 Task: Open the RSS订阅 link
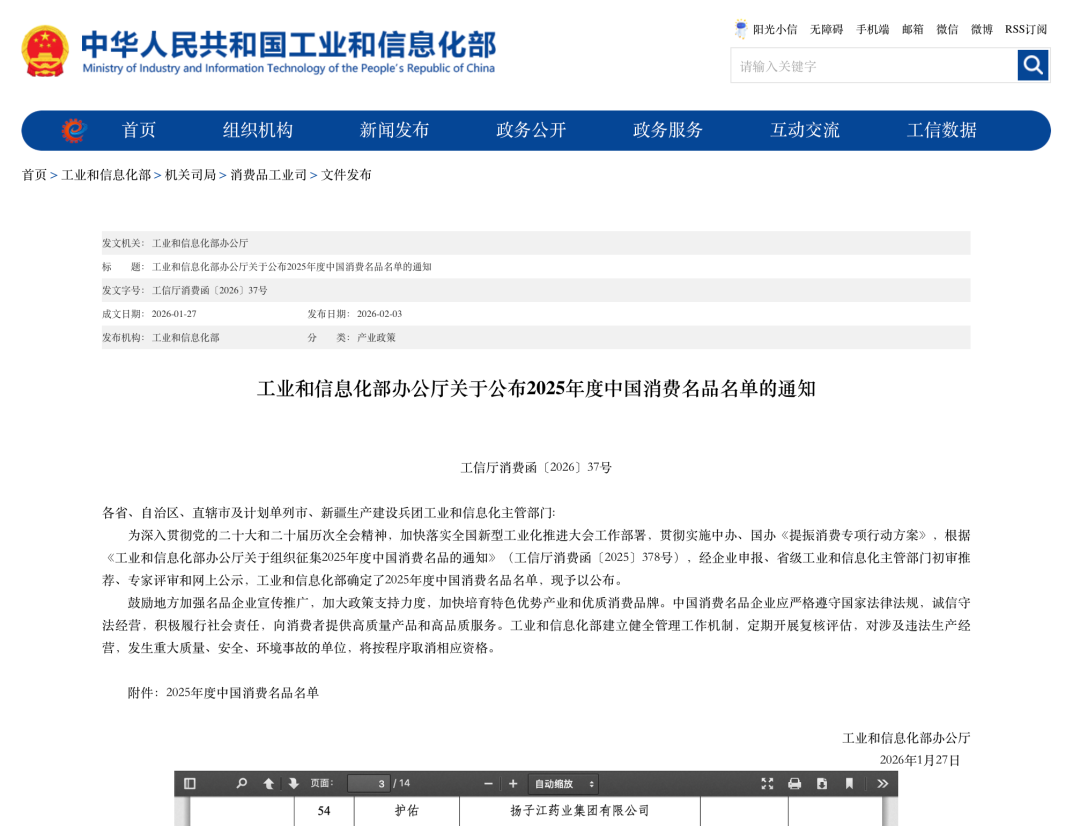tap(1026, 29)
